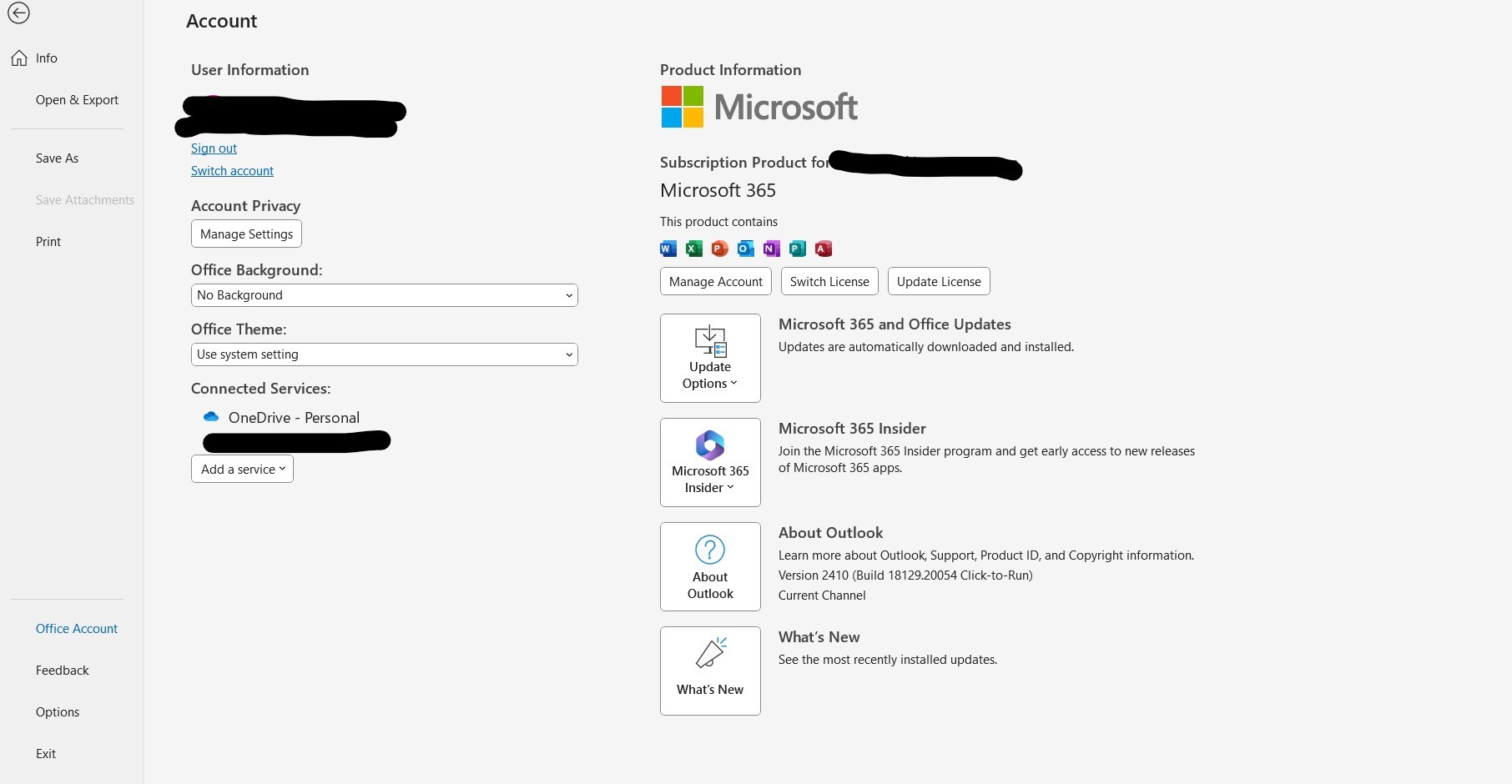Open the Options menu item
This screenshot has height=784, width=1512.
coord(57,711)
